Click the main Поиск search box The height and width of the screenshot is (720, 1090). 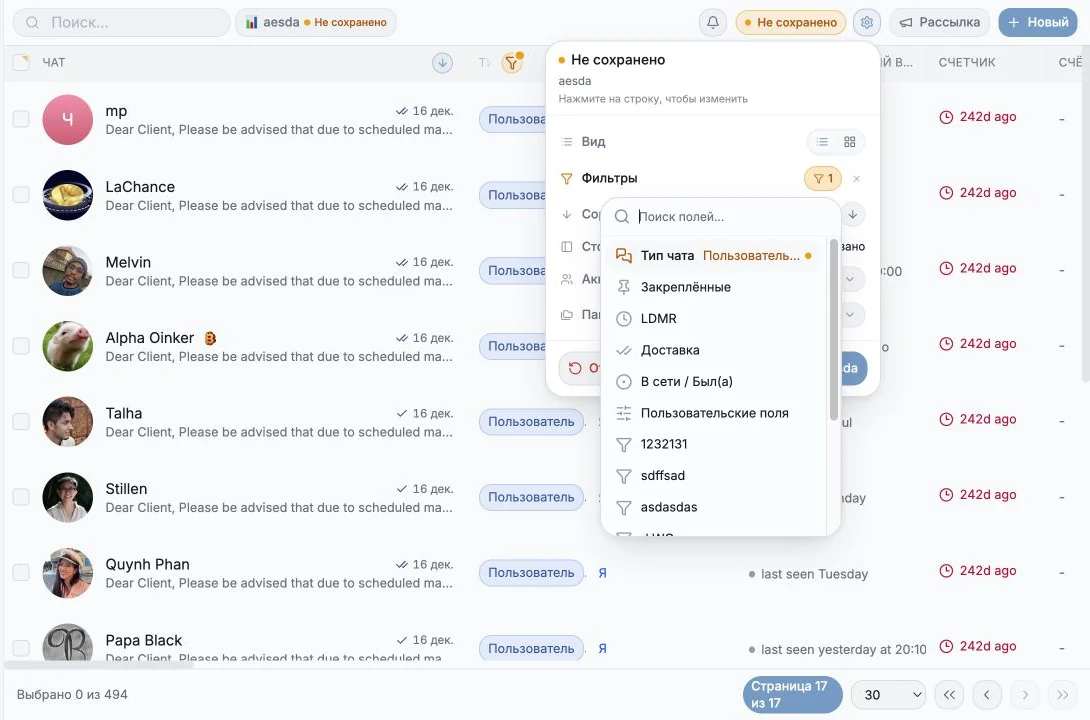coord(122,22)
